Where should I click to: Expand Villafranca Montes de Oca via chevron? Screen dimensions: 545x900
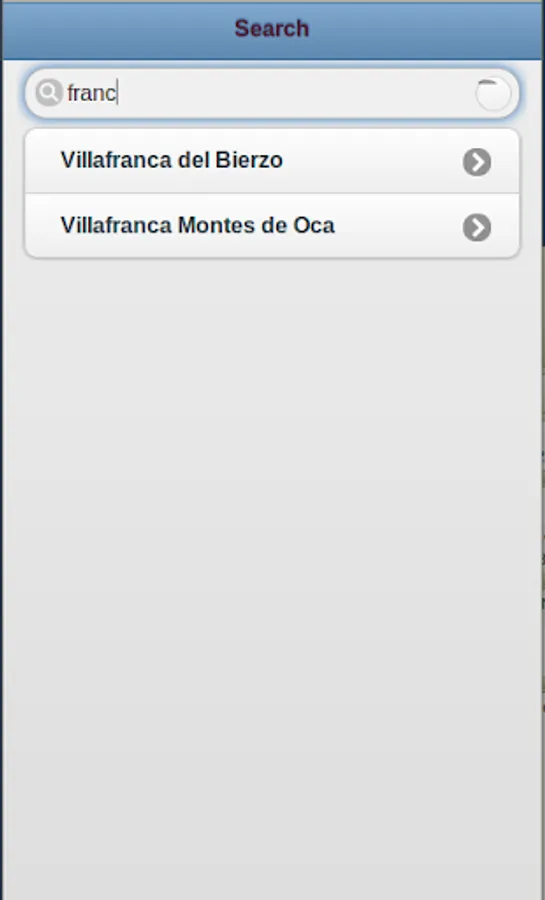pyautogui.click(x=477, y=227)
